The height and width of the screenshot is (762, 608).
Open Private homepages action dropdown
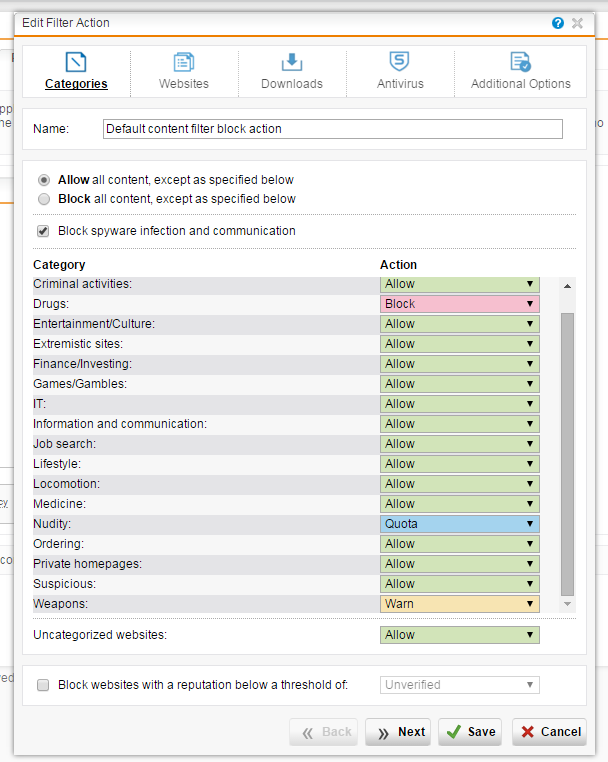(x=459, y=564)
